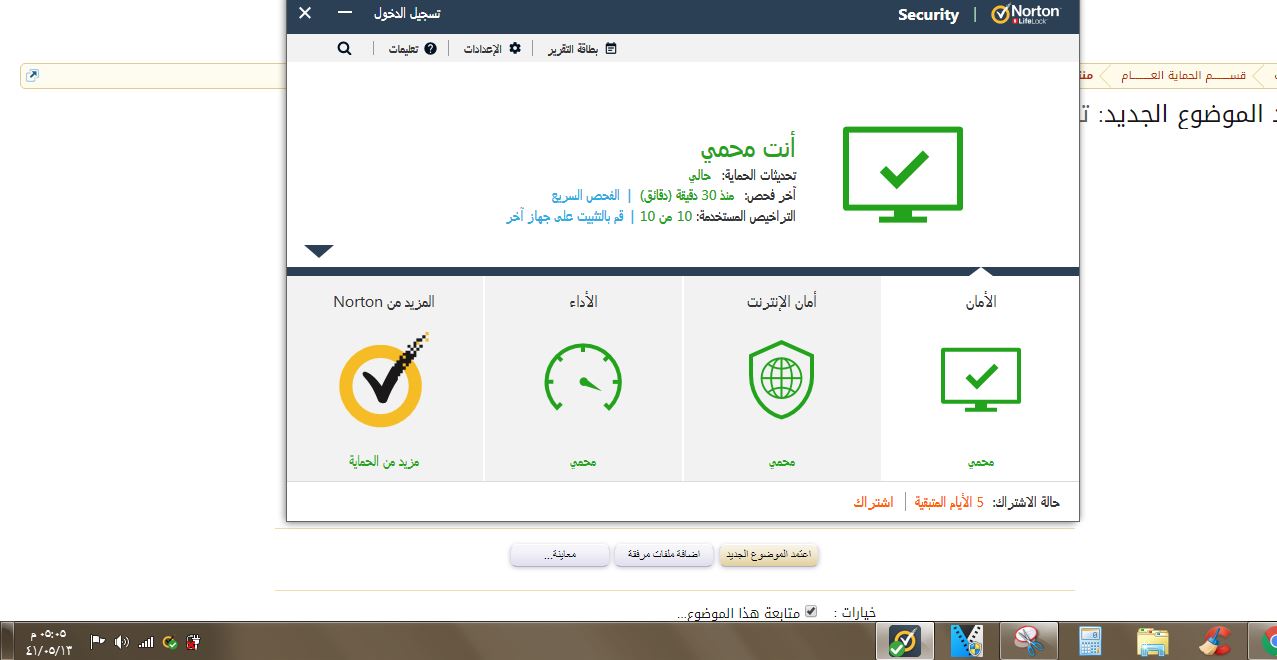Click the large green protected monitor icon
This screenshot has width=1277, height=660.
903,174
